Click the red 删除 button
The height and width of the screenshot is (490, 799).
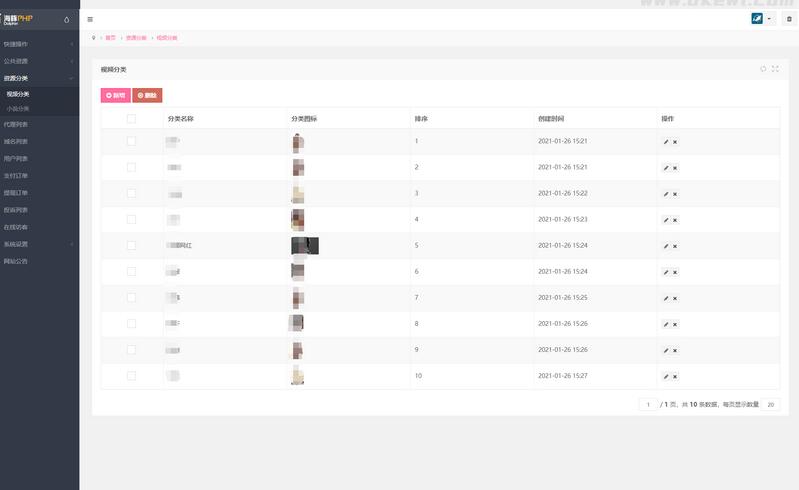click(147, 95)
